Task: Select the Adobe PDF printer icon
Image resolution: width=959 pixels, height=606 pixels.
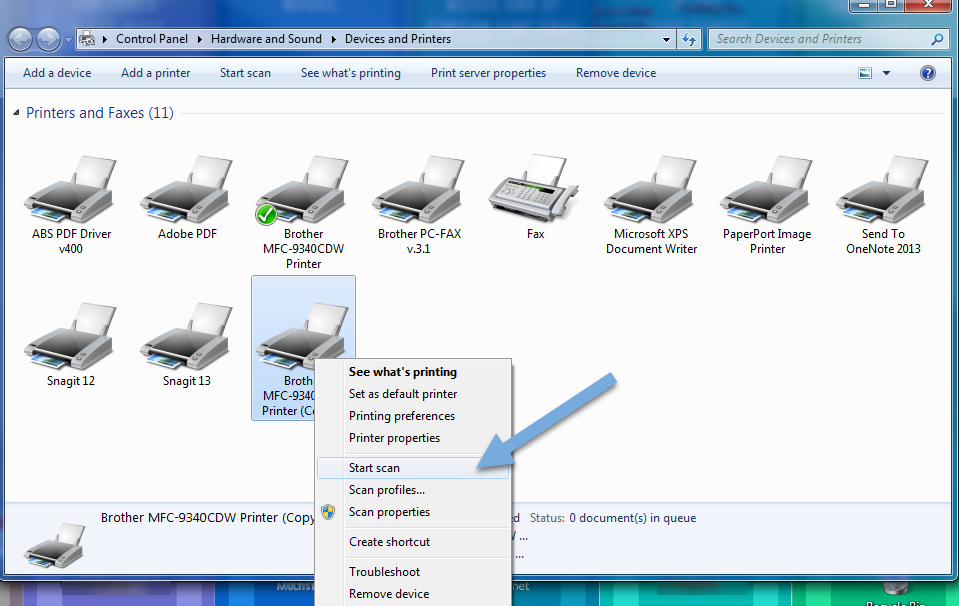Action: [x=187, y=190]
